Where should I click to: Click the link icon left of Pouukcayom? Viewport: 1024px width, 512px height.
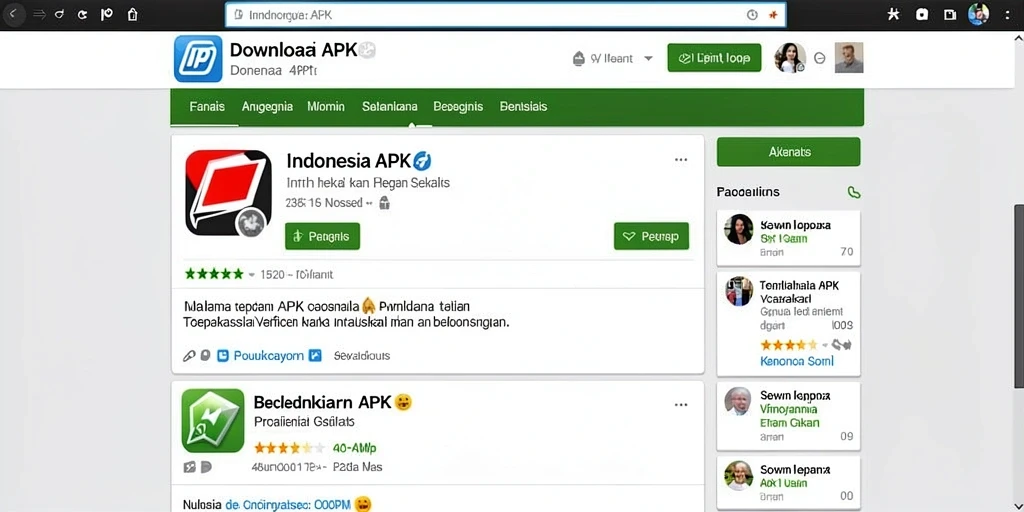click(189, 356)
